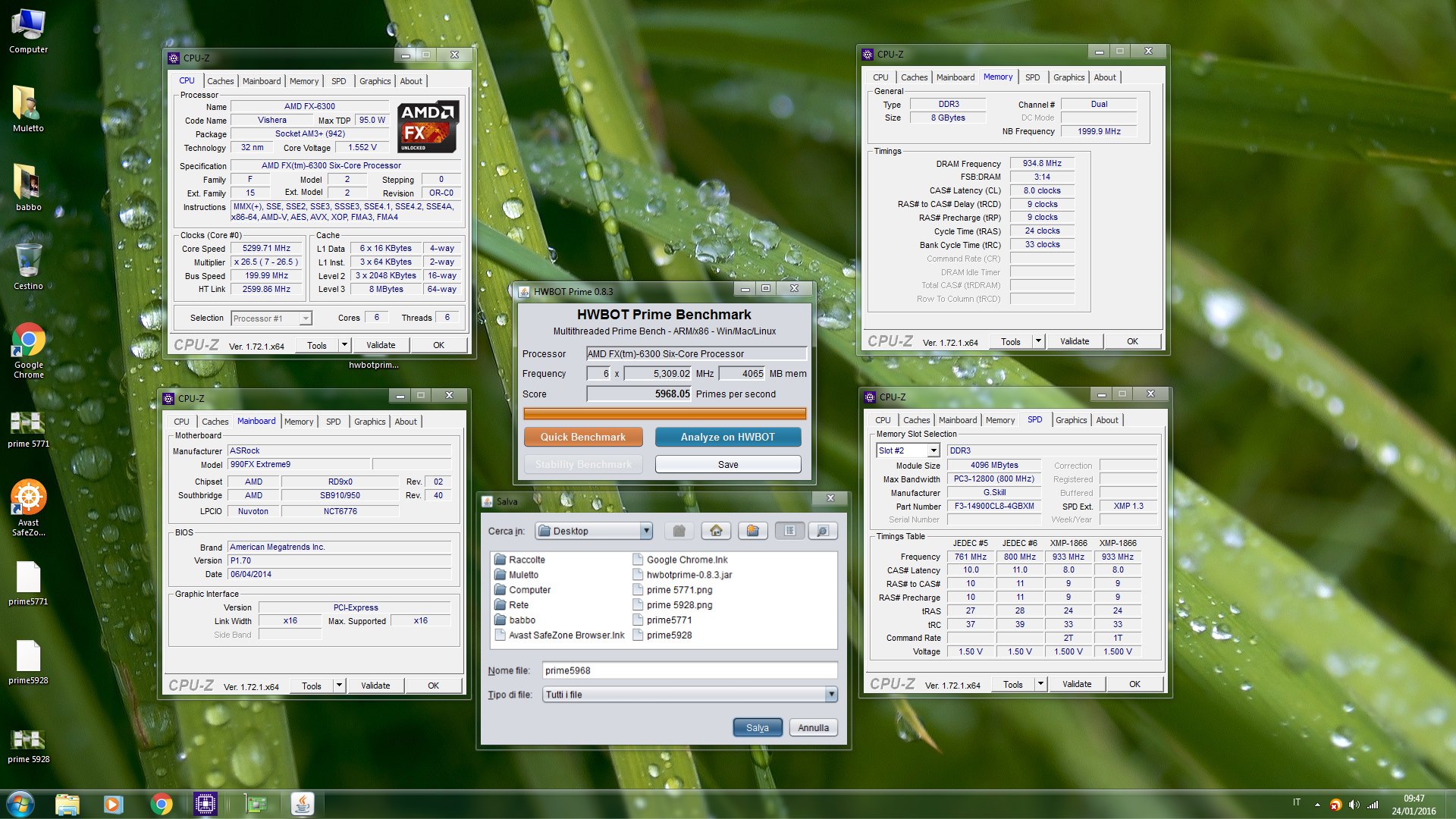Click Quick Benchmark button
This screenshot has width=1456, height=819.
582,437
